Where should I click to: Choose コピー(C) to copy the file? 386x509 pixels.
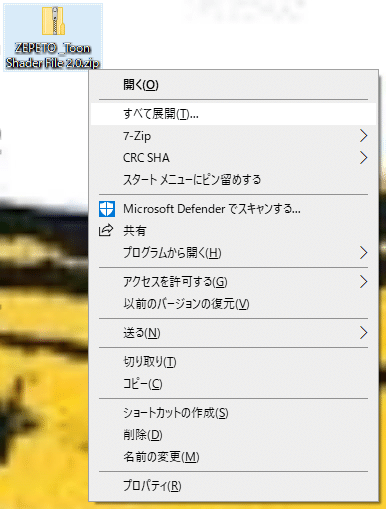point(233,384)
